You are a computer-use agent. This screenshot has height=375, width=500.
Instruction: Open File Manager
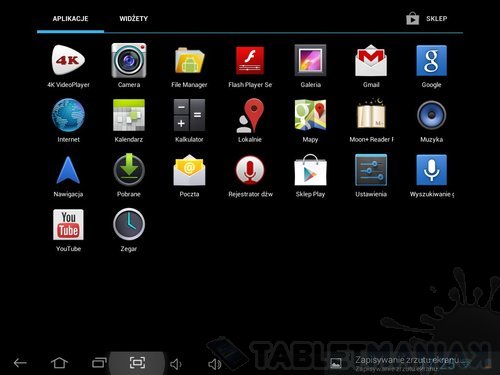pos(189,66)
